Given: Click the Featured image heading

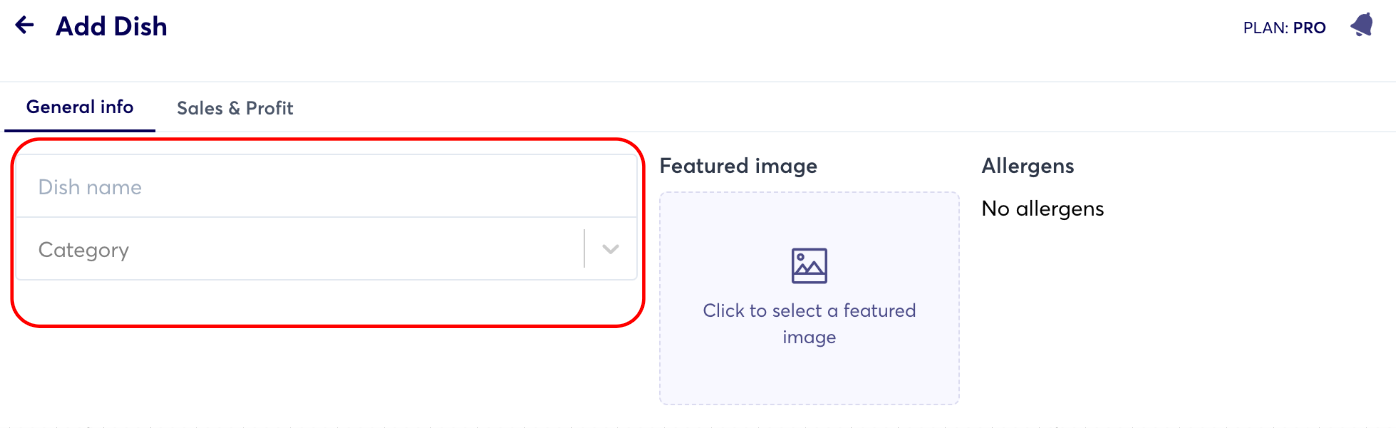Looking at the screenshot, I should pos(738,166).
